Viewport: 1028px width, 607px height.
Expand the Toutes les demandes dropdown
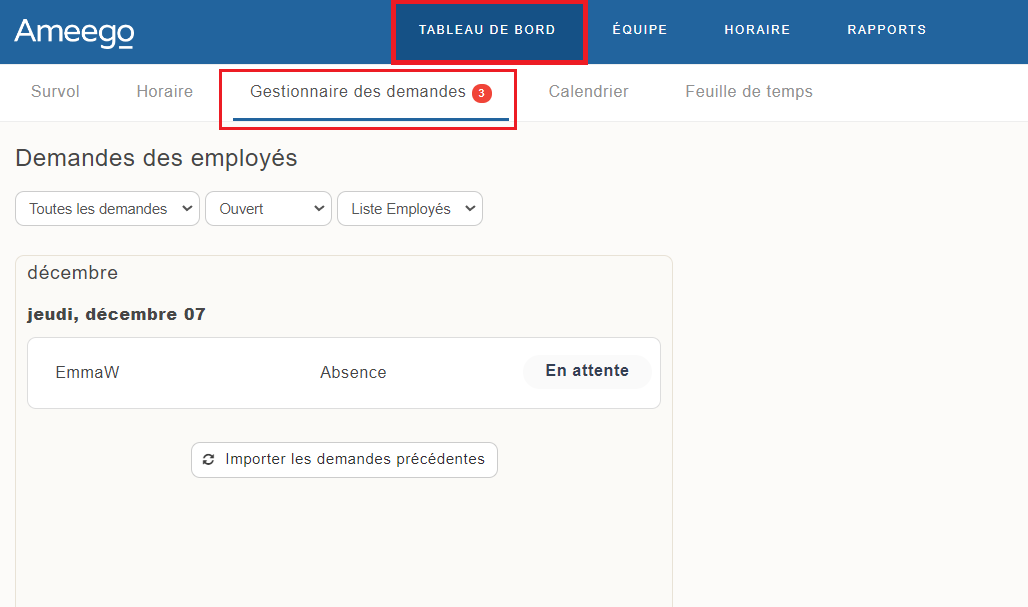pyautogui.click(x=108, y=209)
